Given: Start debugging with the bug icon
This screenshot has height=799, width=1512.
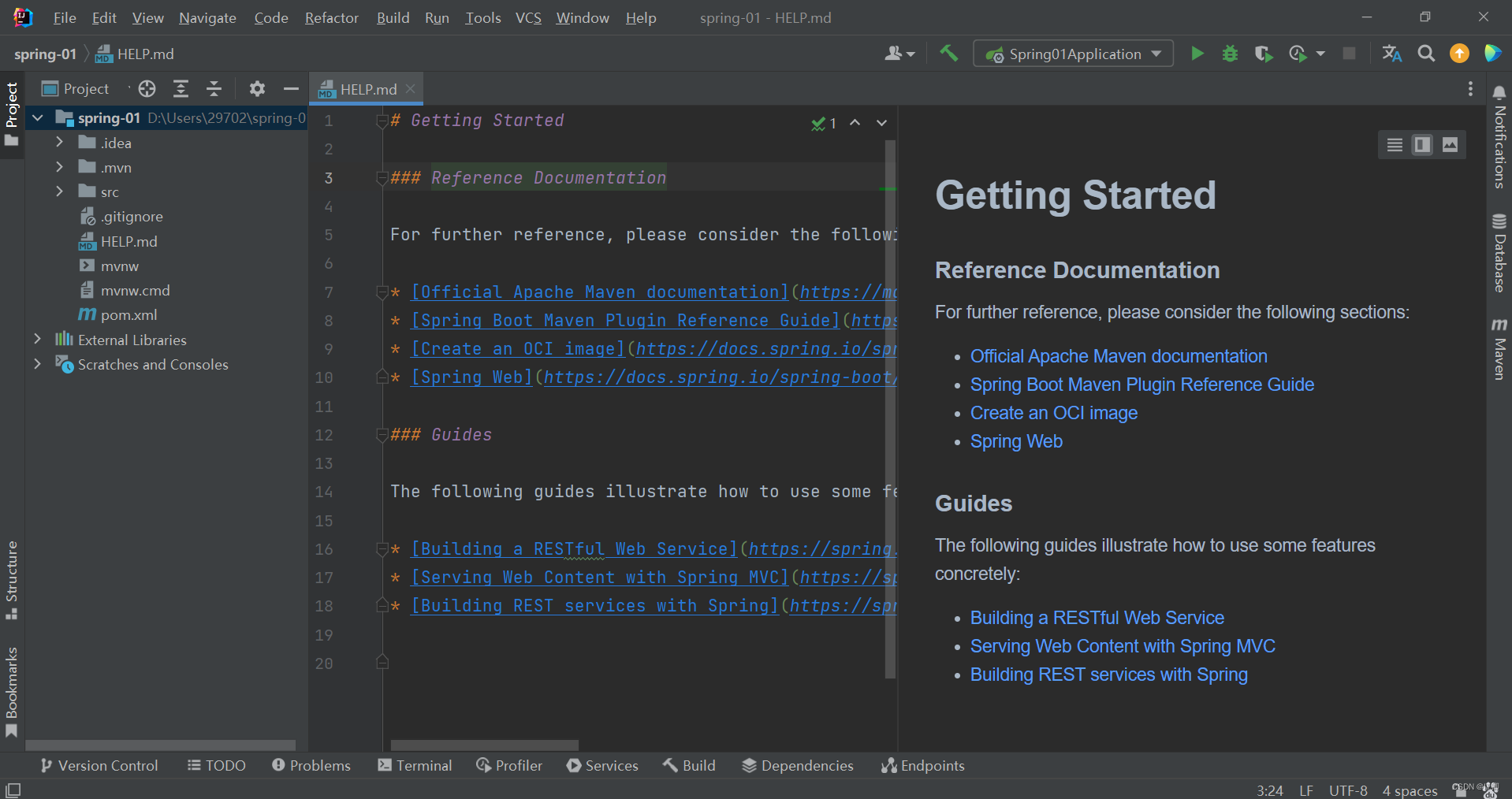Looking at the screenshot, I should pyautogui.click(x=1230, y=54).
